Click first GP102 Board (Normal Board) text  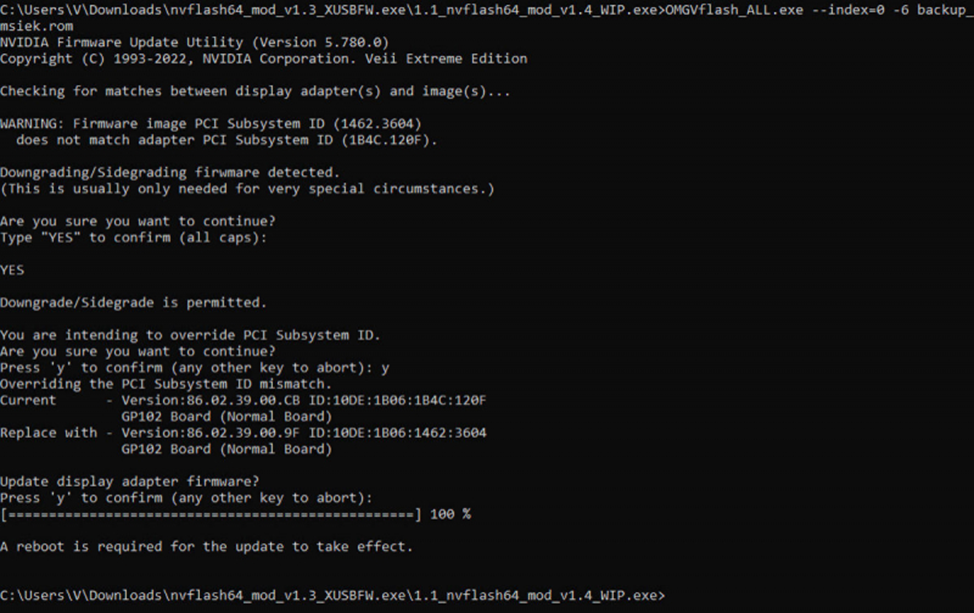pyautogui.click(x=227, y=417)
